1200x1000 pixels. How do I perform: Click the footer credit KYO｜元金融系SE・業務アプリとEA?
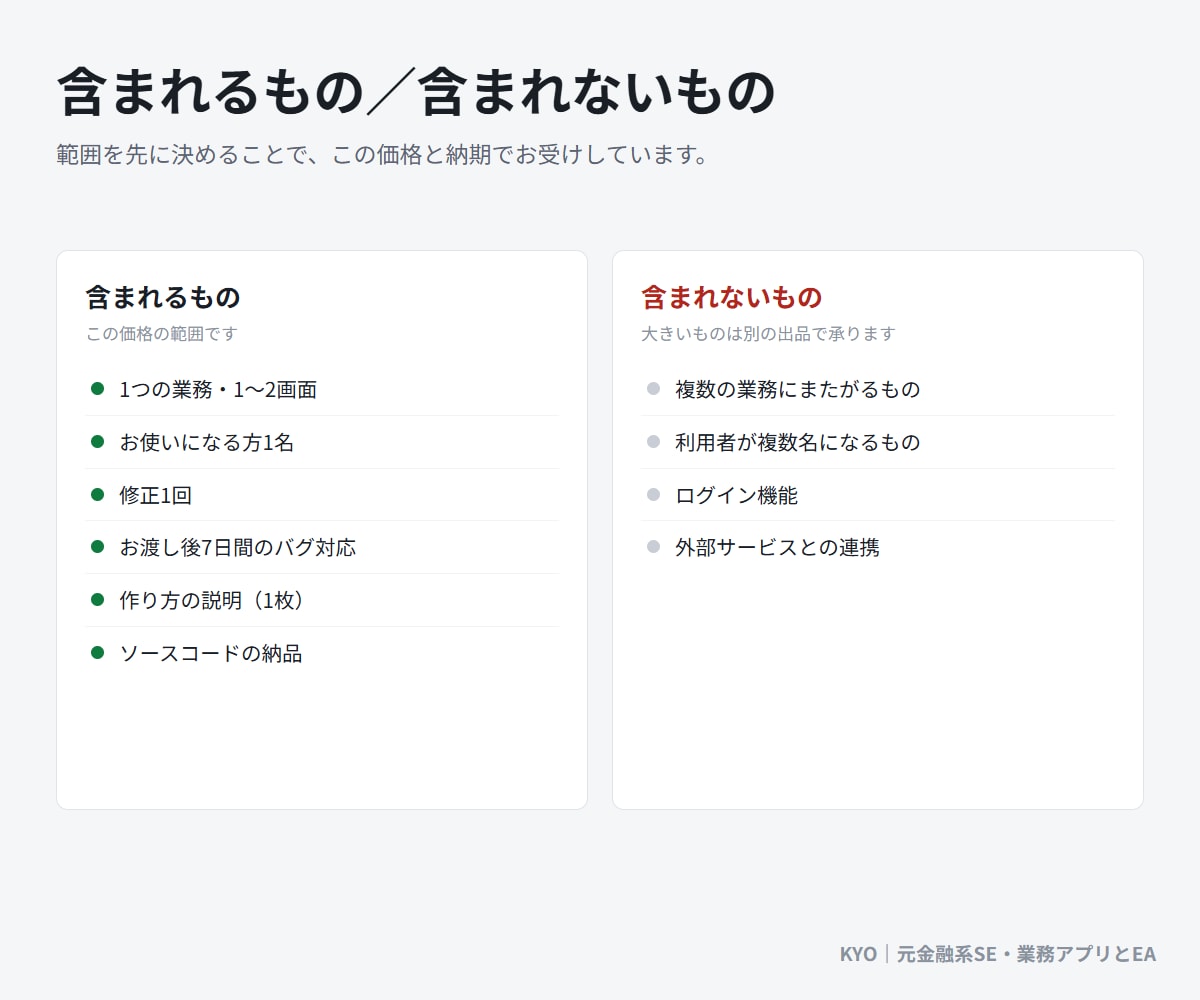point(998,954)
